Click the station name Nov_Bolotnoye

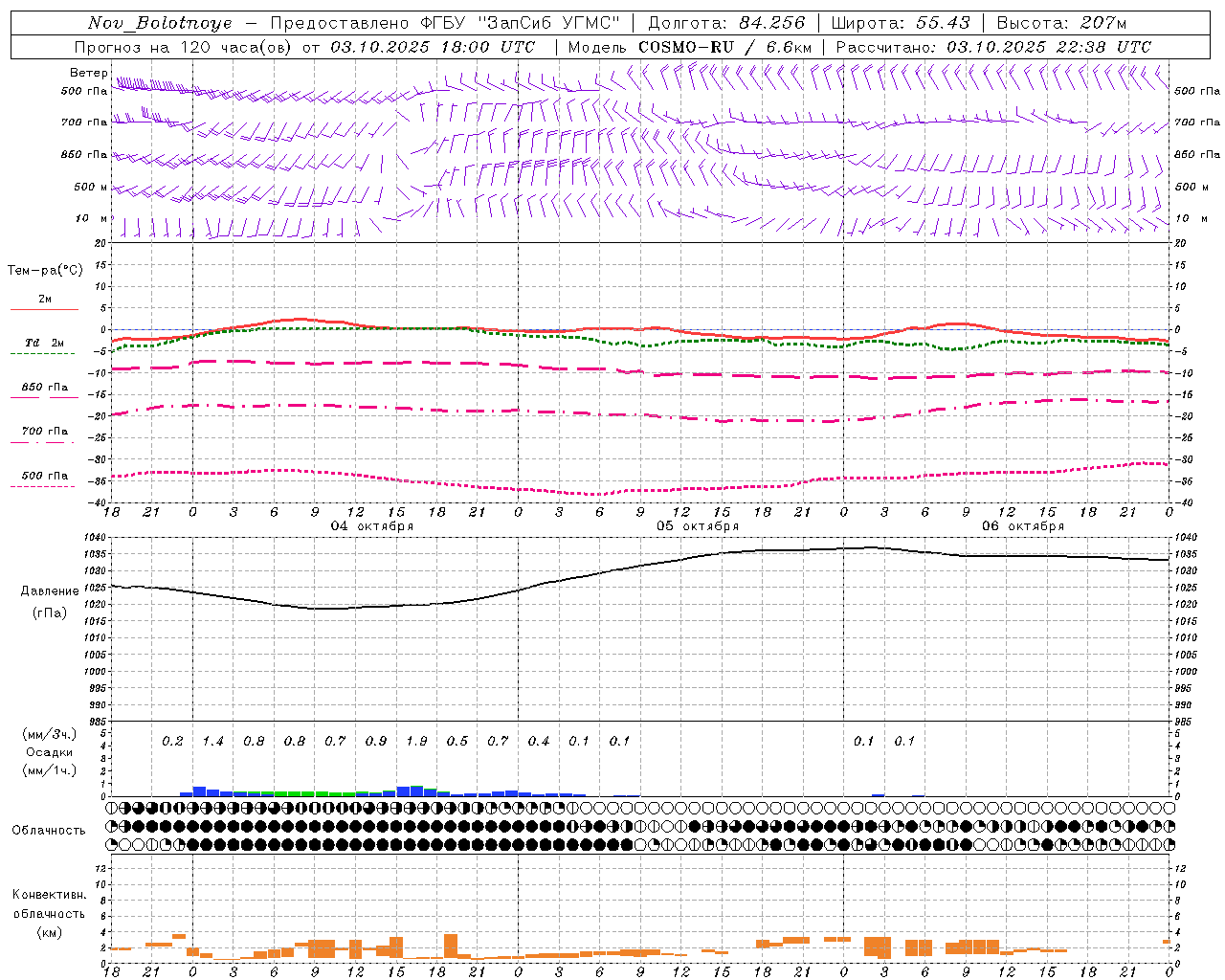click(160, 23)
